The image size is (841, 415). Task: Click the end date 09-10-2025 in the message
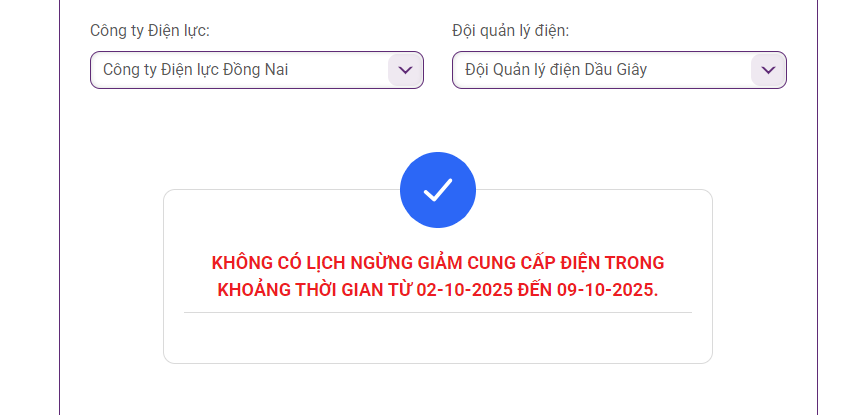[x=607, y=290]
